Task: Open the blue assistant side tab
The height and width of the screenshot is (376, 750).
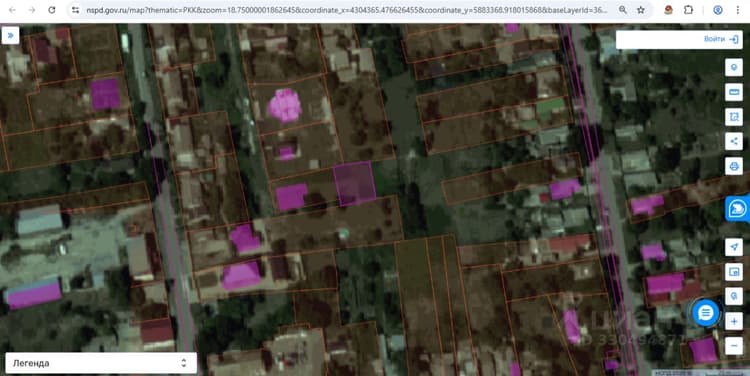Action: coord(738,209)
